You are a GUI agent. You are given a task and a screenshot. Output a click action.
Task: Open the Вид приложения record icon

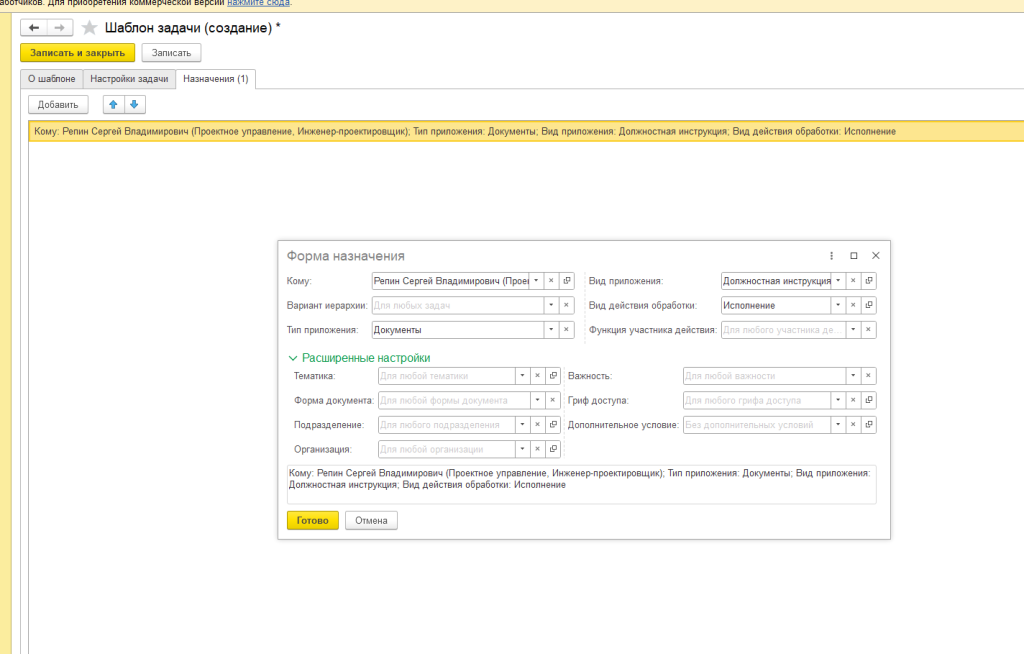(x=869, y=281)
